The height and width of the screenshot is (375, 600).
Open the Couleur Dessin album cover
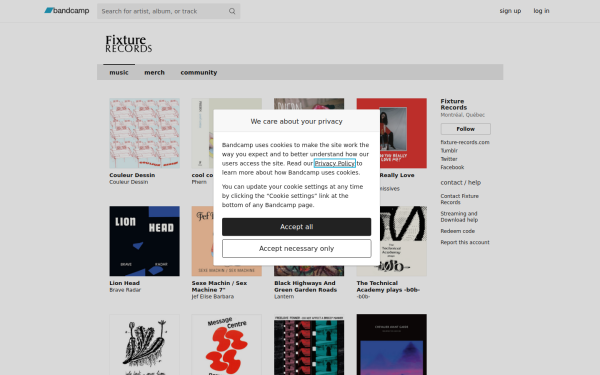click(144, 133)
